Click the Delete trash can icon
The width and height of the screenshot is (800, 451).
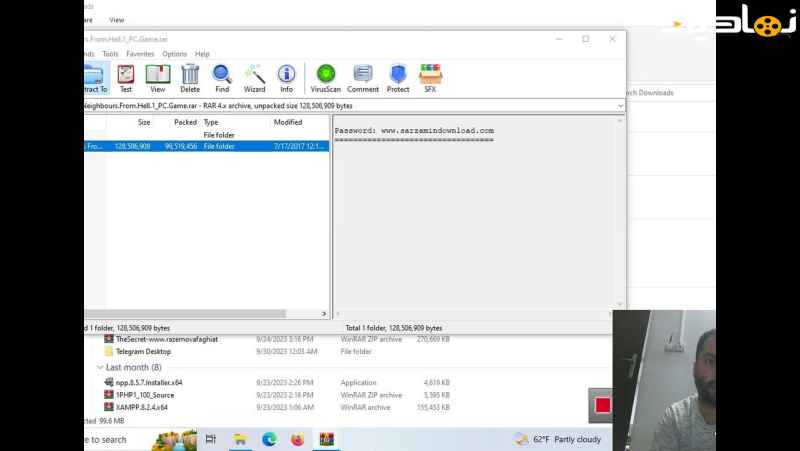pos(190,79)
